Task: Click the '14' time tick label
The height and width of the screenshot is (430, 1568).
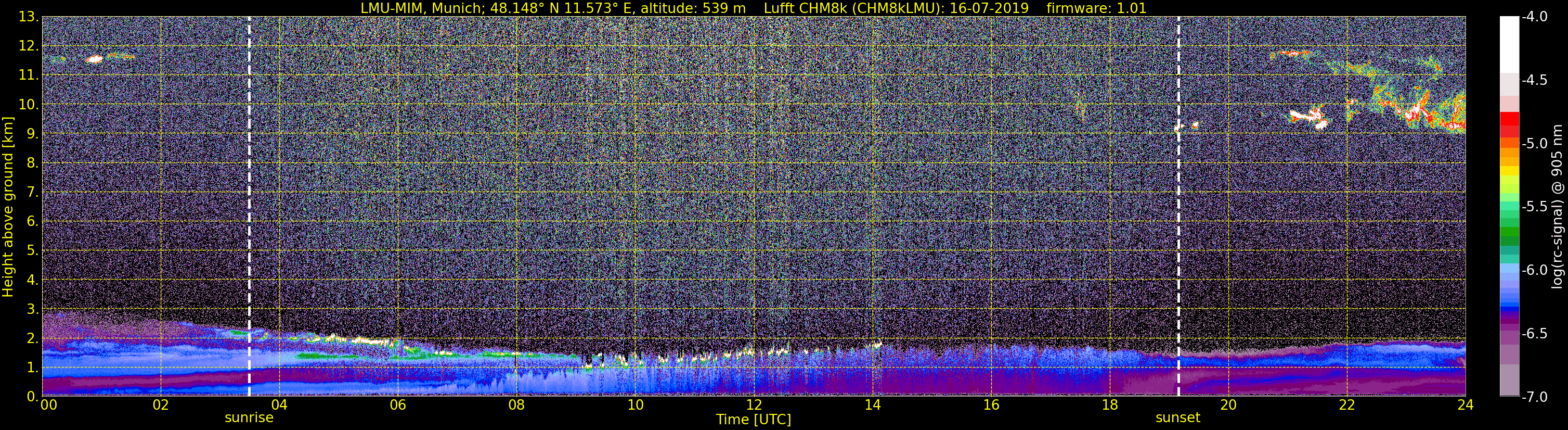Action: tap(872, 406)
